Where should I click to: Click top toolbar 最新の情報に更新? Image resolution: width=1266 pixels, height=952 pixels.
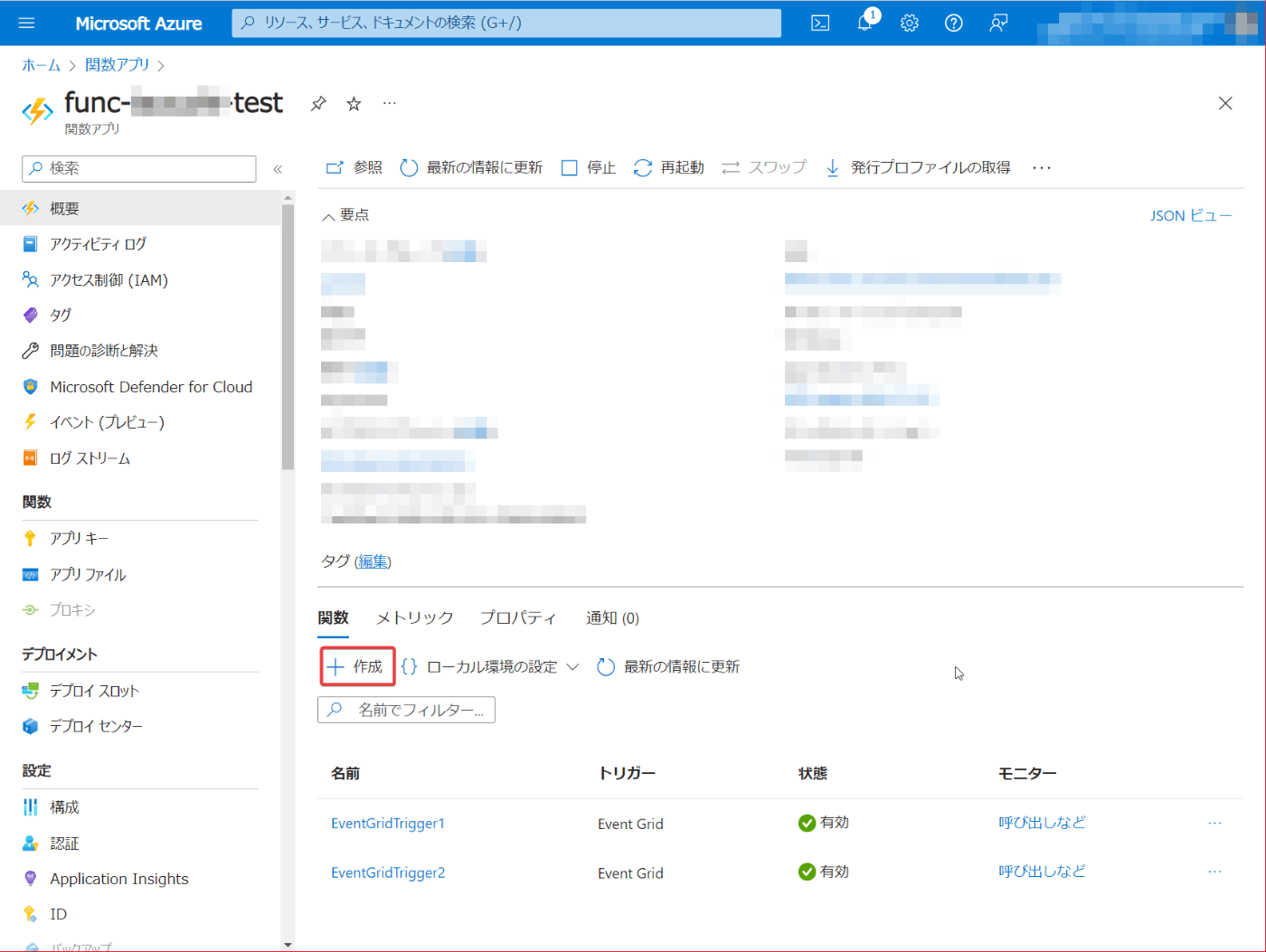tap(471, 167)
